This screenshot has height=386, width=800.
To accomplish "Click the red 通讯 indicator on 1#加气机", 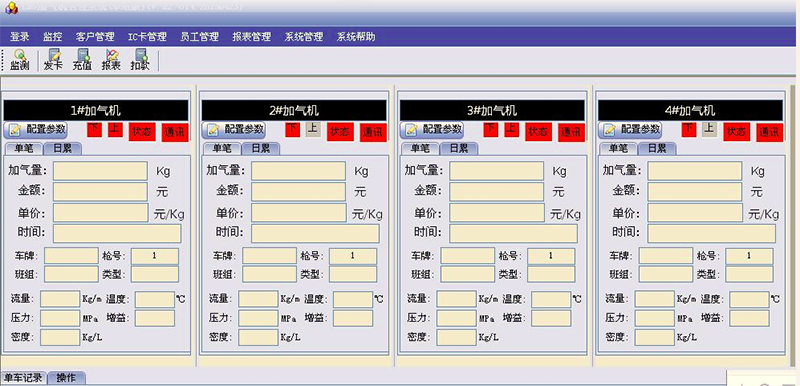I will [x=175, y=133].
